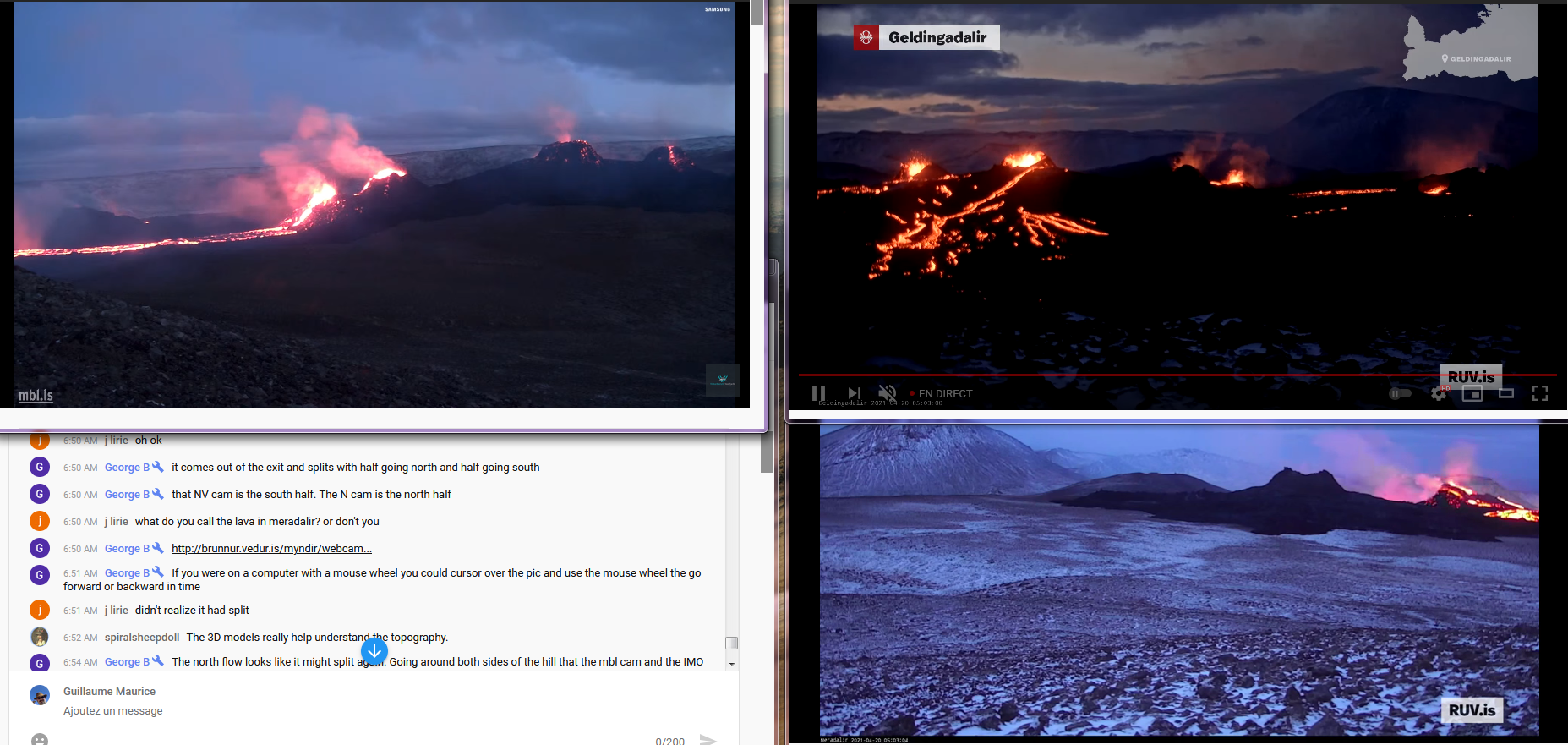Click moderator wrench beside the webcam link row

pyautogui.click(x=158, y=547)
